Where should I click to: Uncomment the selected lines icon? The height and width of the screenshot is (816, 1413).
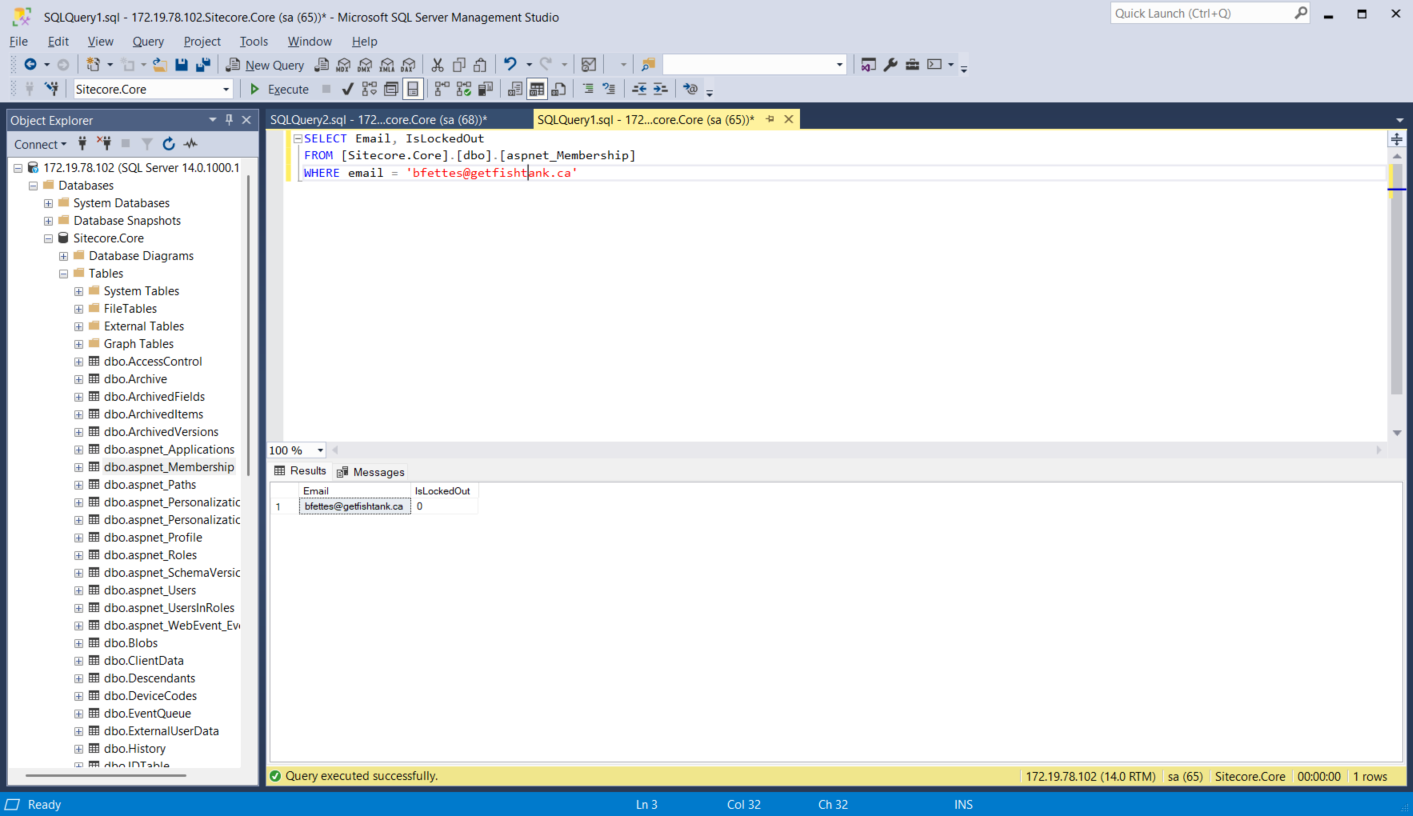(608, 89)
